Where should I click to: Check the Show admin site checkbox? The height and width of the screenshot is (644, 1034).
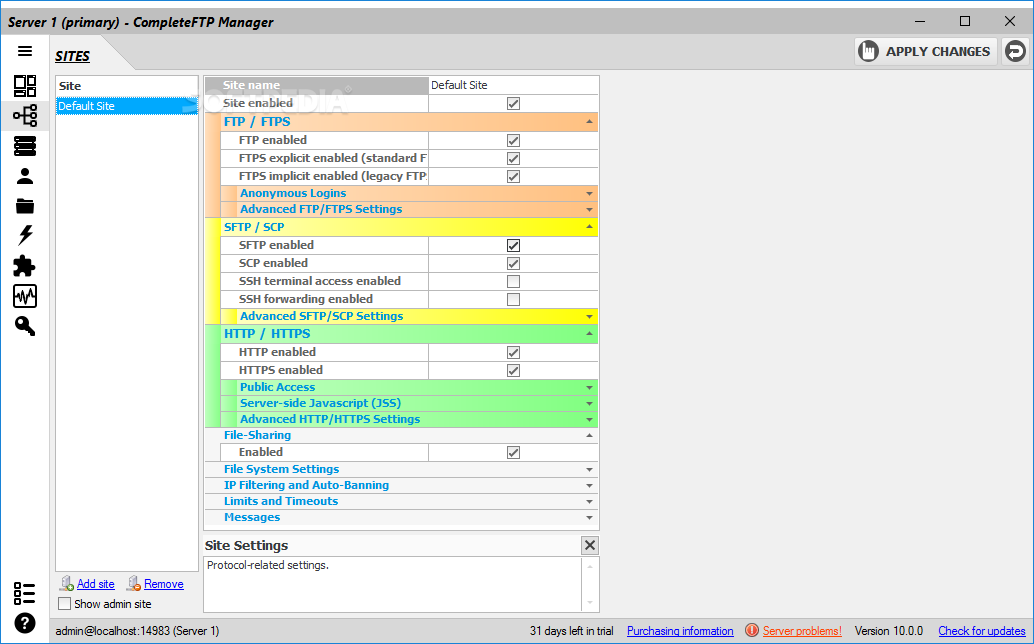pos(65,603)
